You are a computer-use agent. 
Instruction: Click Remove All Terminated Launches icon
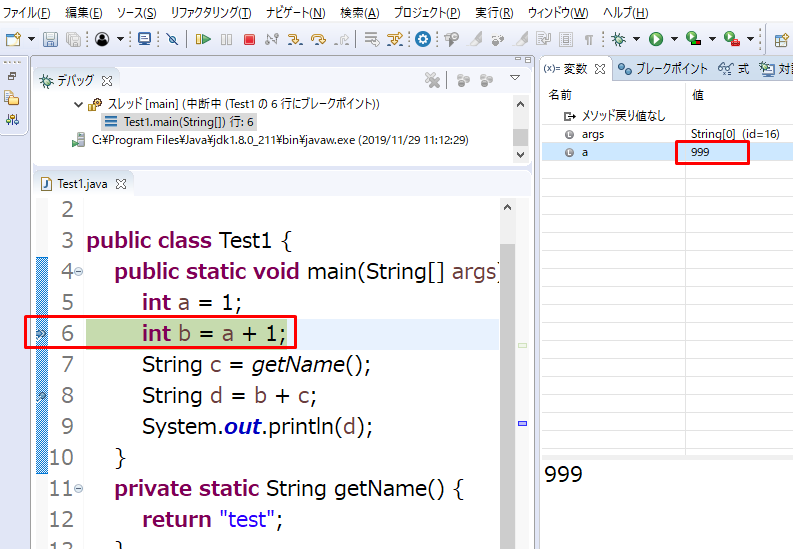point(432,80)
